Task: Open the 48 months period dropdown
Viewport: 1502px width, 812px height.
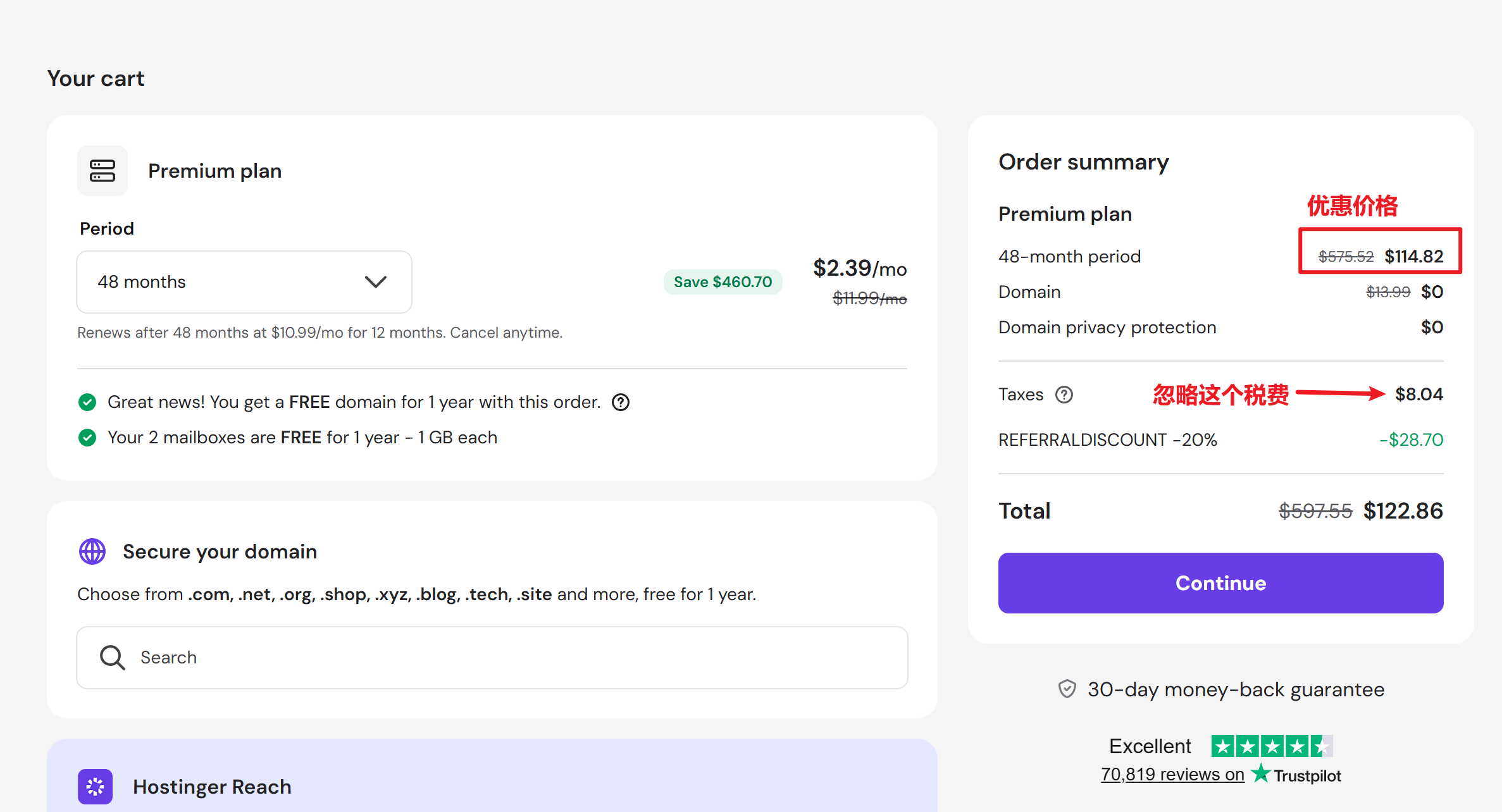Action: (244, 282)
